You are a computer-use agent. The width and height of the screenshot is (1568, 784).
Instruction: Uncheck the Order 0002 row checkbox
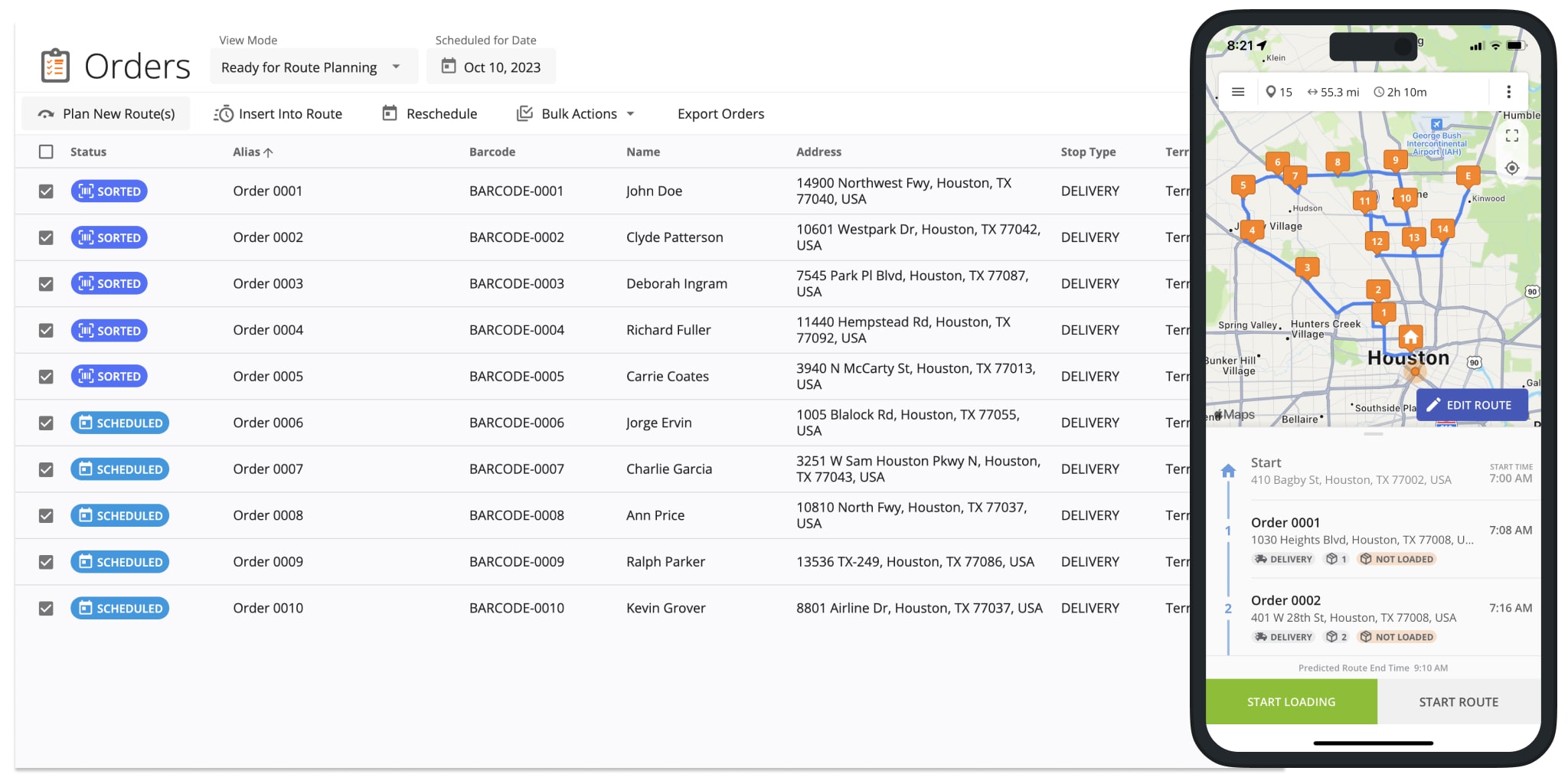tap(46, 237)
